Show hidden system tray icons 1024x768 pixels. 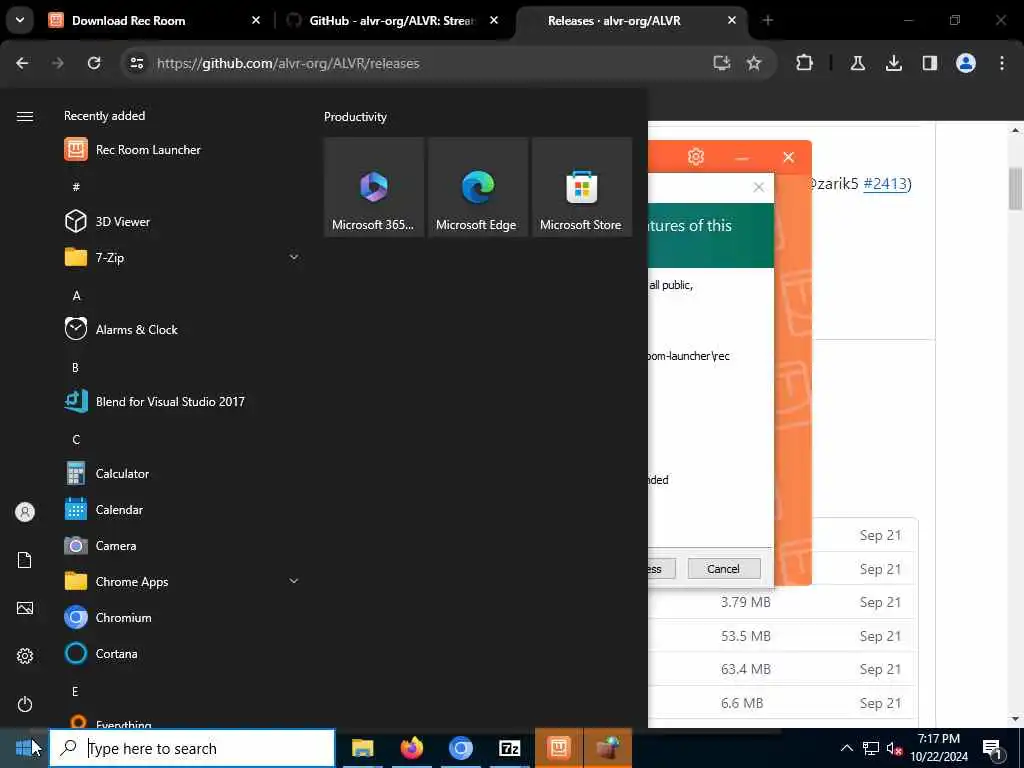(846, 748)
